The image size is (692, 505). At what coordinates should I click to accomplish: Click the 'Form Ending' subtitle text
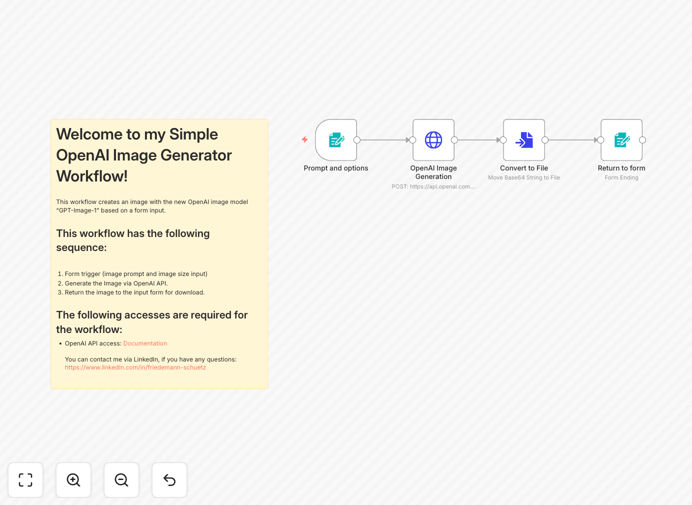tap(621, 177)
